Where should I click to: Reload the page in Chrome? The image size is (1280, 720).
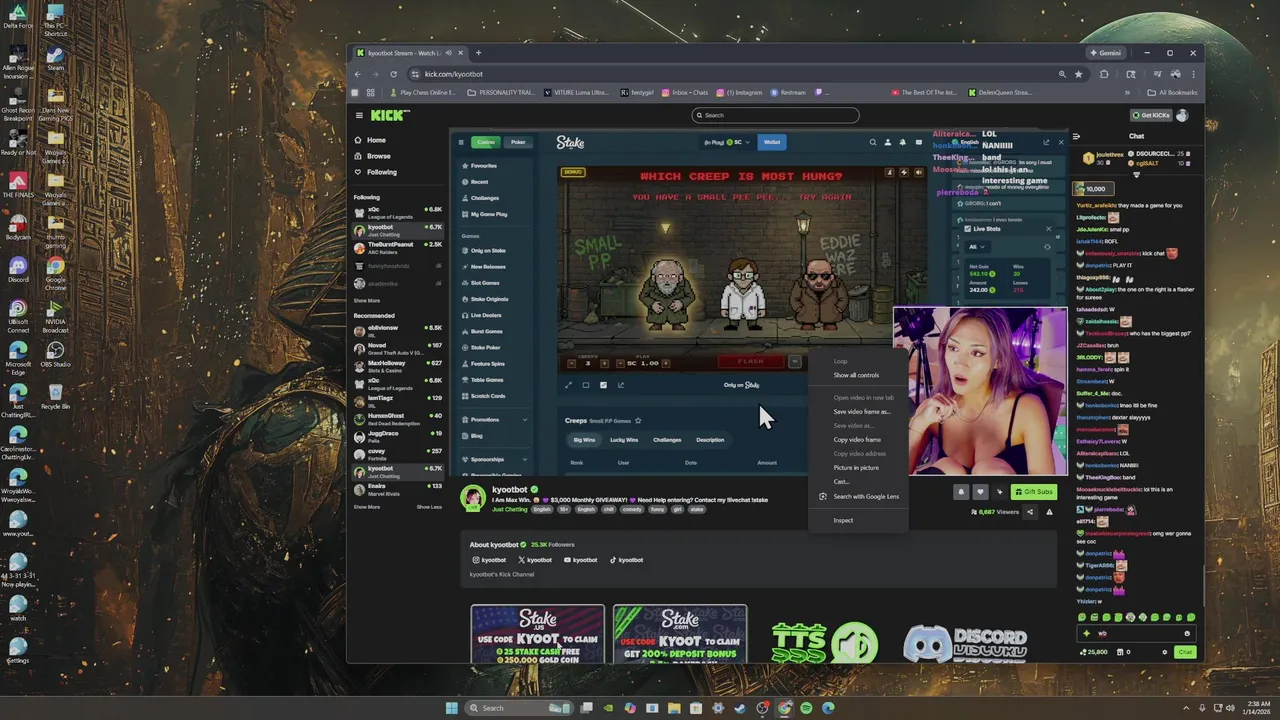(393, 74)
